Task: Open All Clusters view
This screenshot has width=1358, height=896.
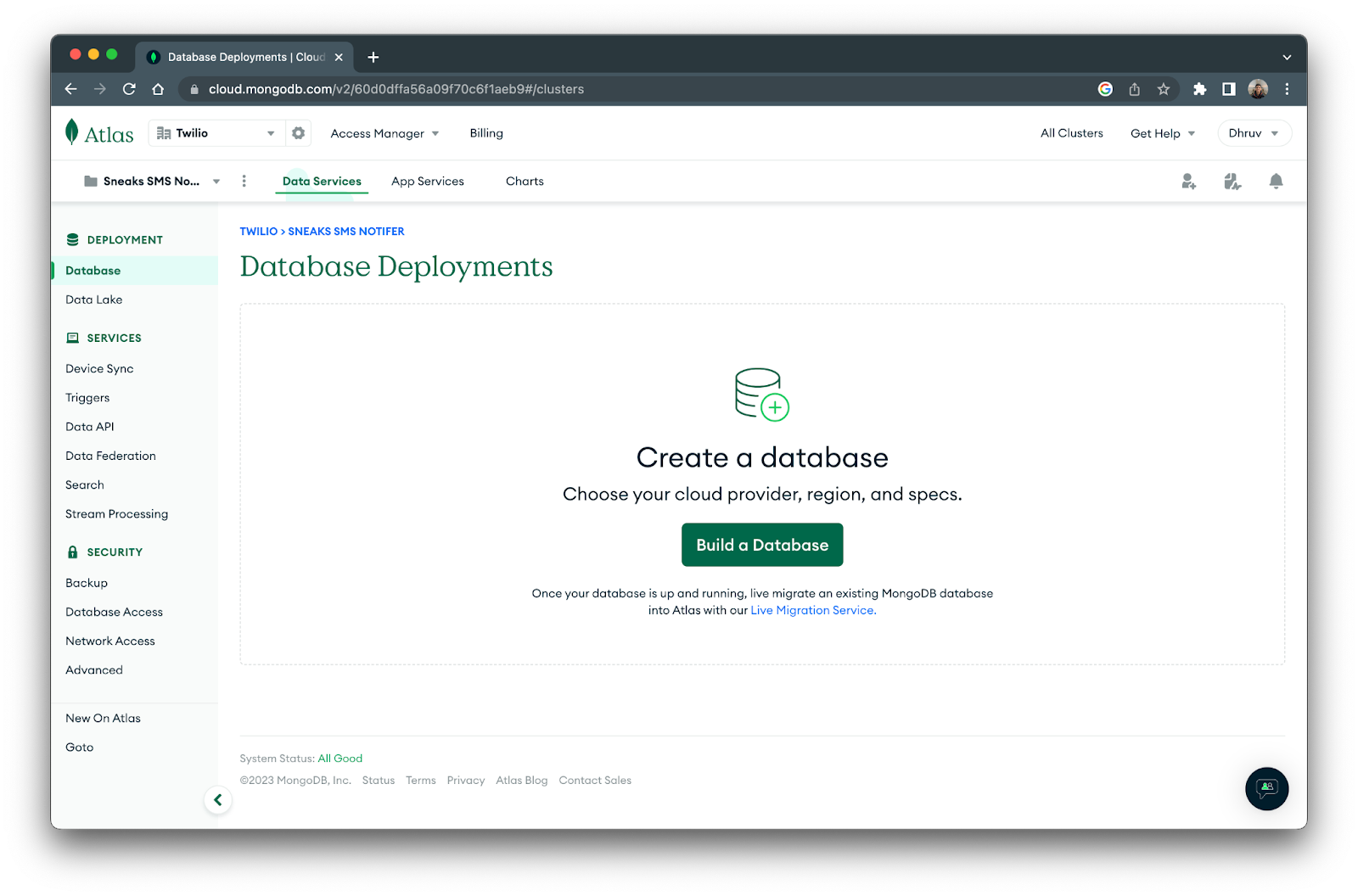Action: pos(1072,133)
